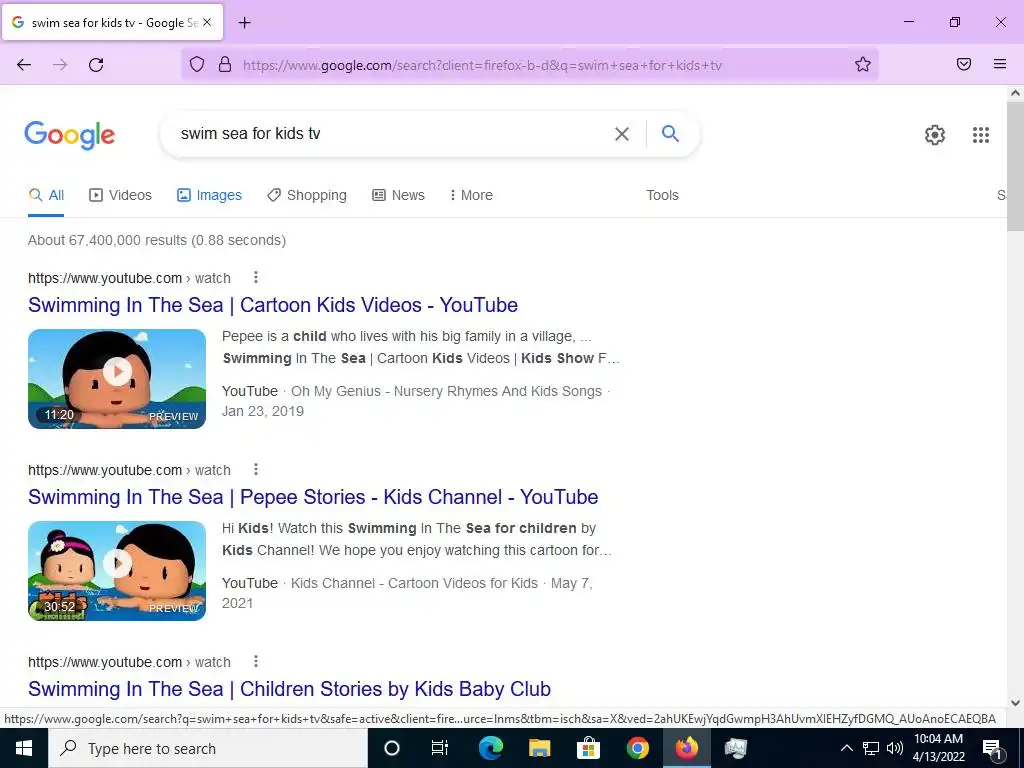Open options for Cartoon Kids Videos result

[256, 277]
